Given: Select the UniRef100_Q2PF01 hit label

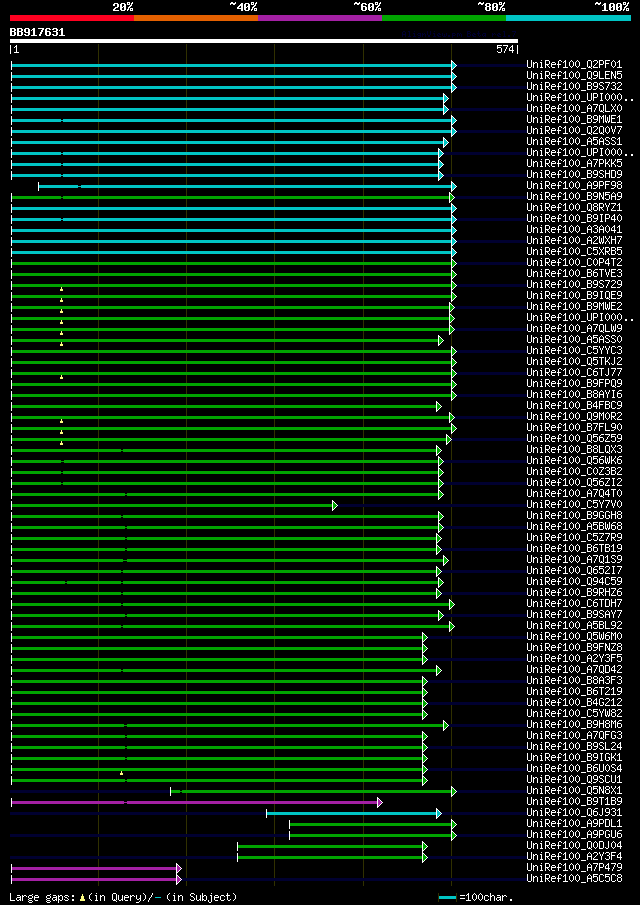Looking at the screenshot, I should 574,65.
